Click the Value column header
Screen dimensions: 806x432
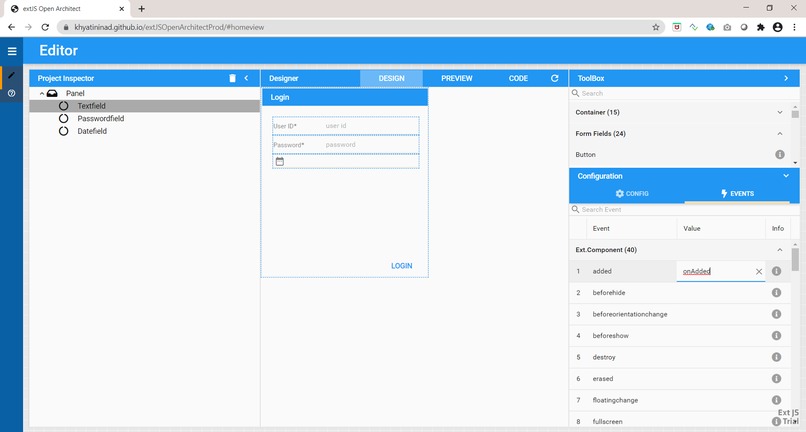coord(721,228)
